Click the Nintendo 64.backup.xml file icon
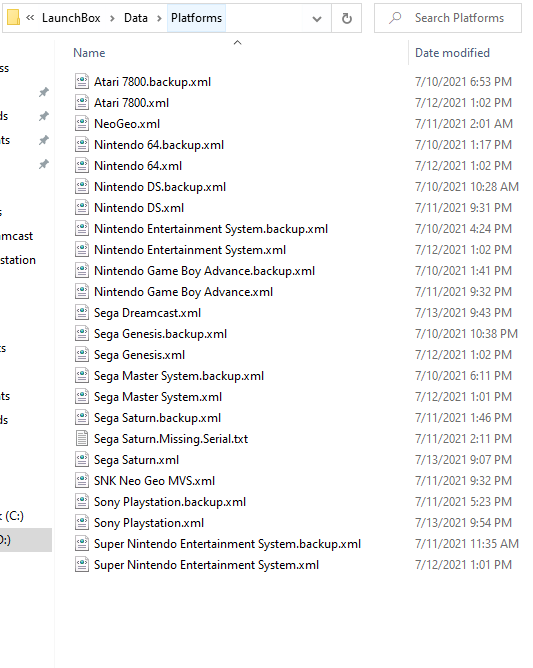Image resolution: width=533 pixels, height=668 pixels. coord(82,144)
